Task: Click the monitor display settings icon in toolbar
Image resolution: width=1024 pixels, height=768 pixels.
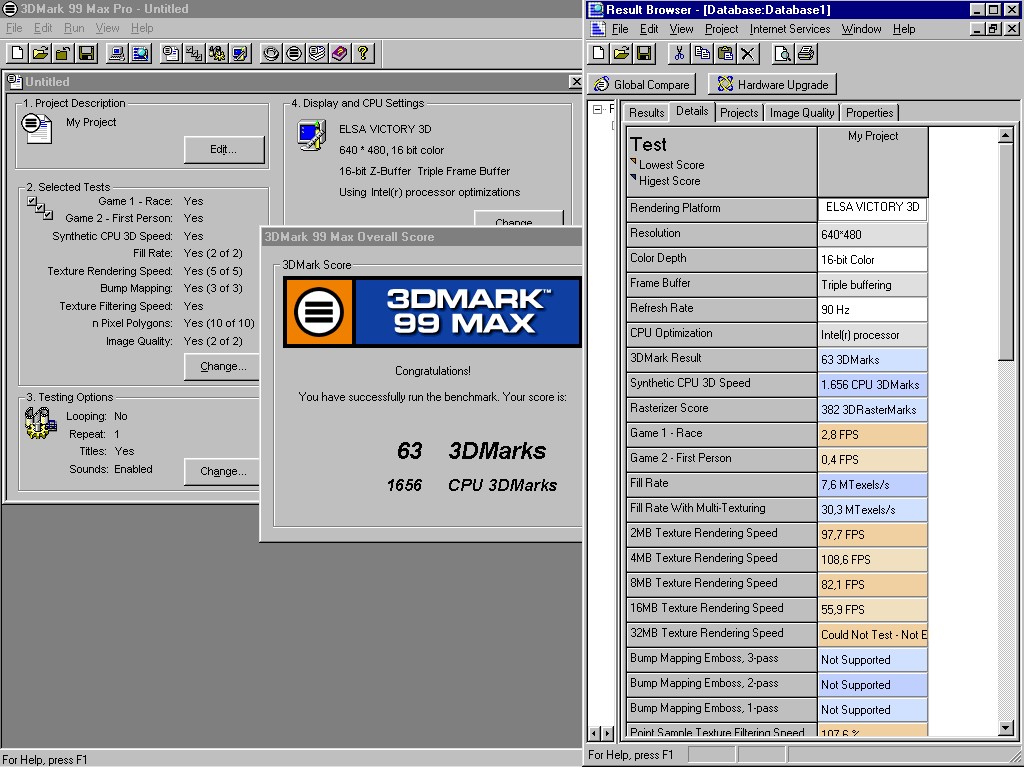Action: tap(240, 54)
